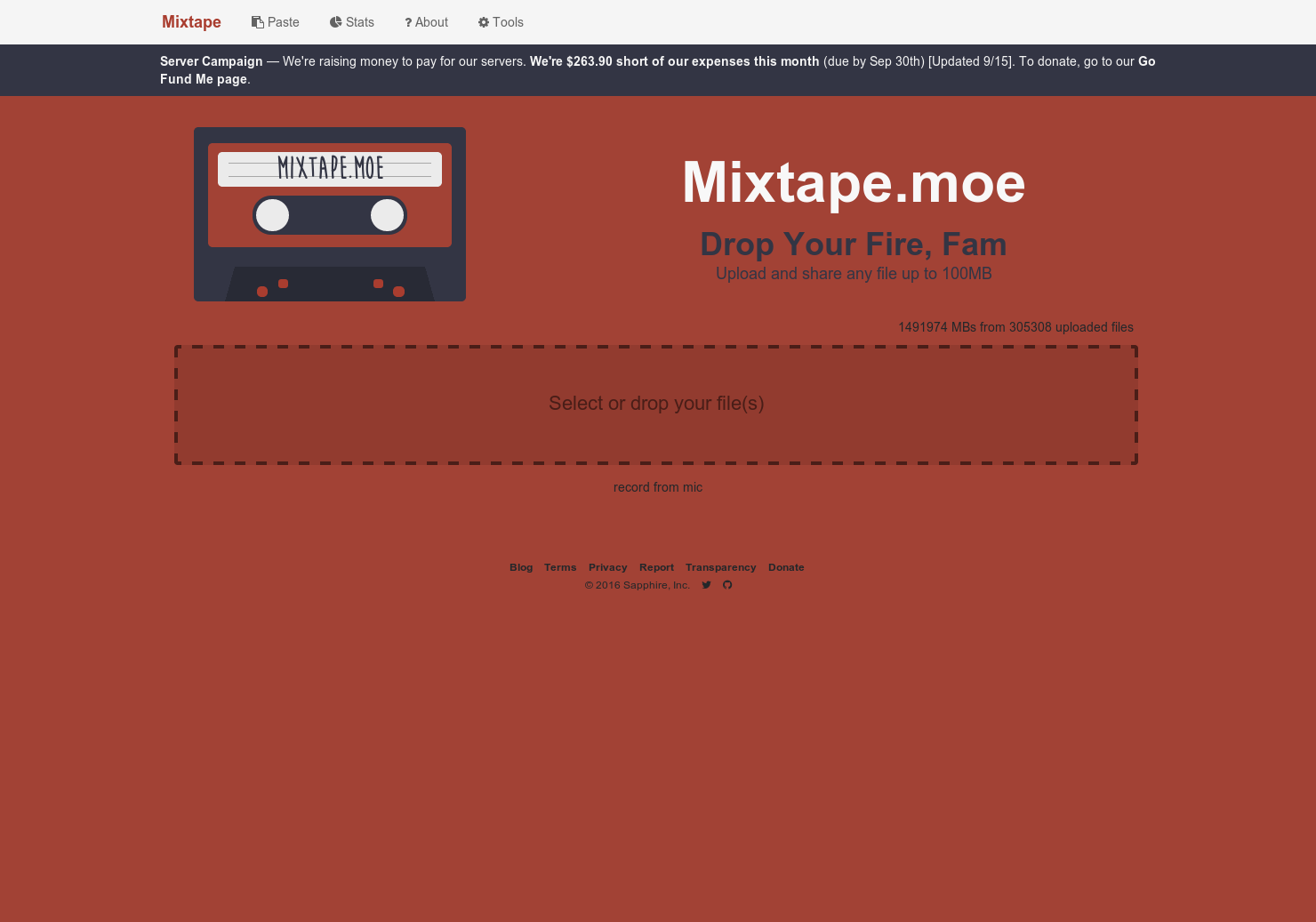Open the Blog from the footer
Image resolution: width=1316 pixels, height=922 pixels.
[521, 566]
